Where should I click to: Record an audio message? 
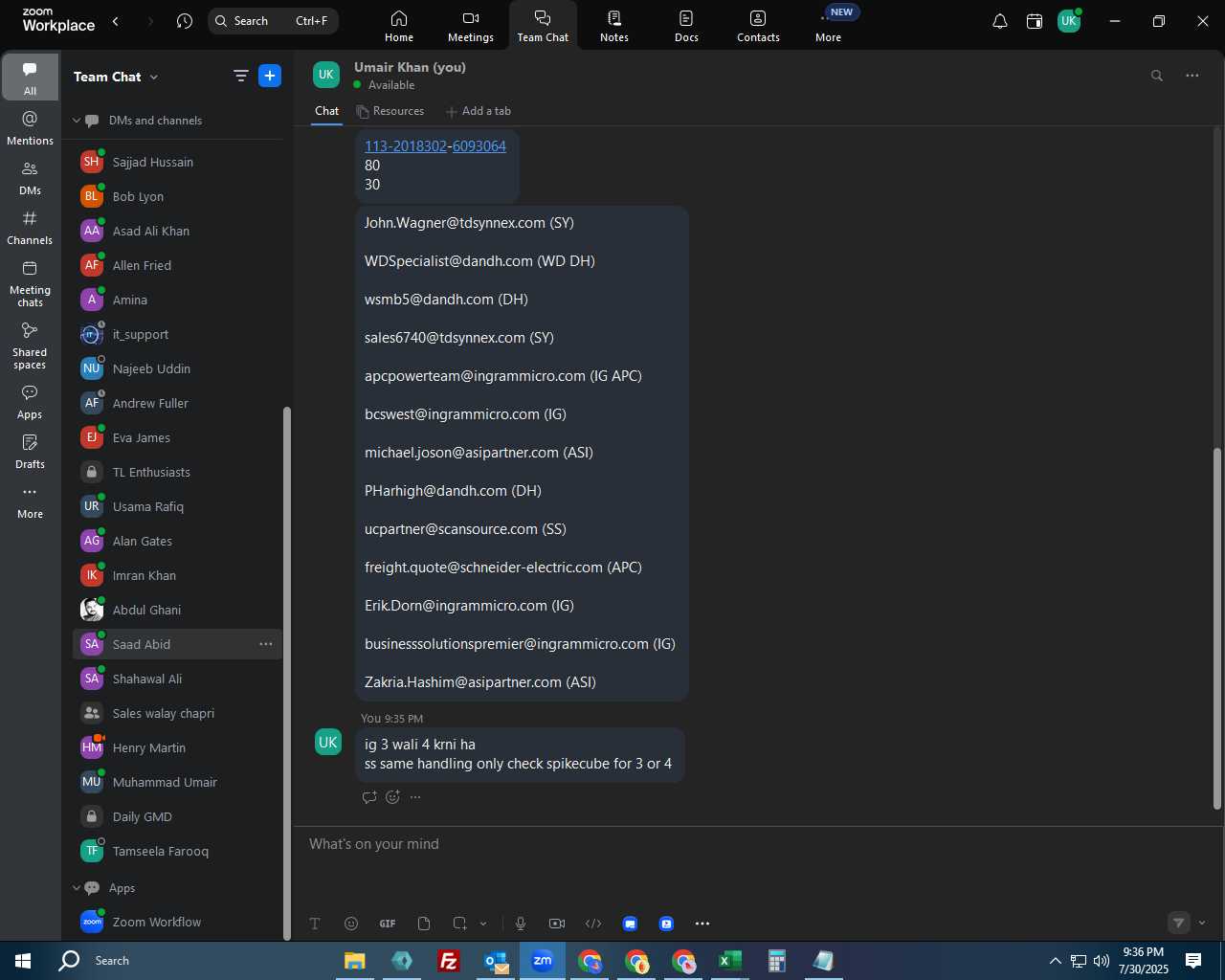pos(521,924)
